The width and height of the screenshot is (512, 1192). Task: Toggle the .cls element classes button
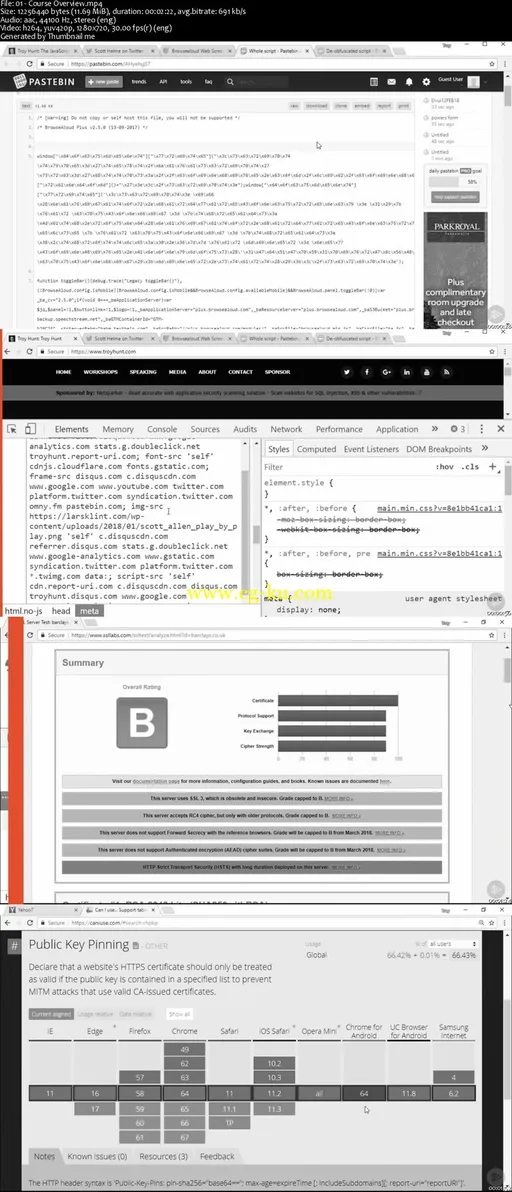click(x=471, y=467)
